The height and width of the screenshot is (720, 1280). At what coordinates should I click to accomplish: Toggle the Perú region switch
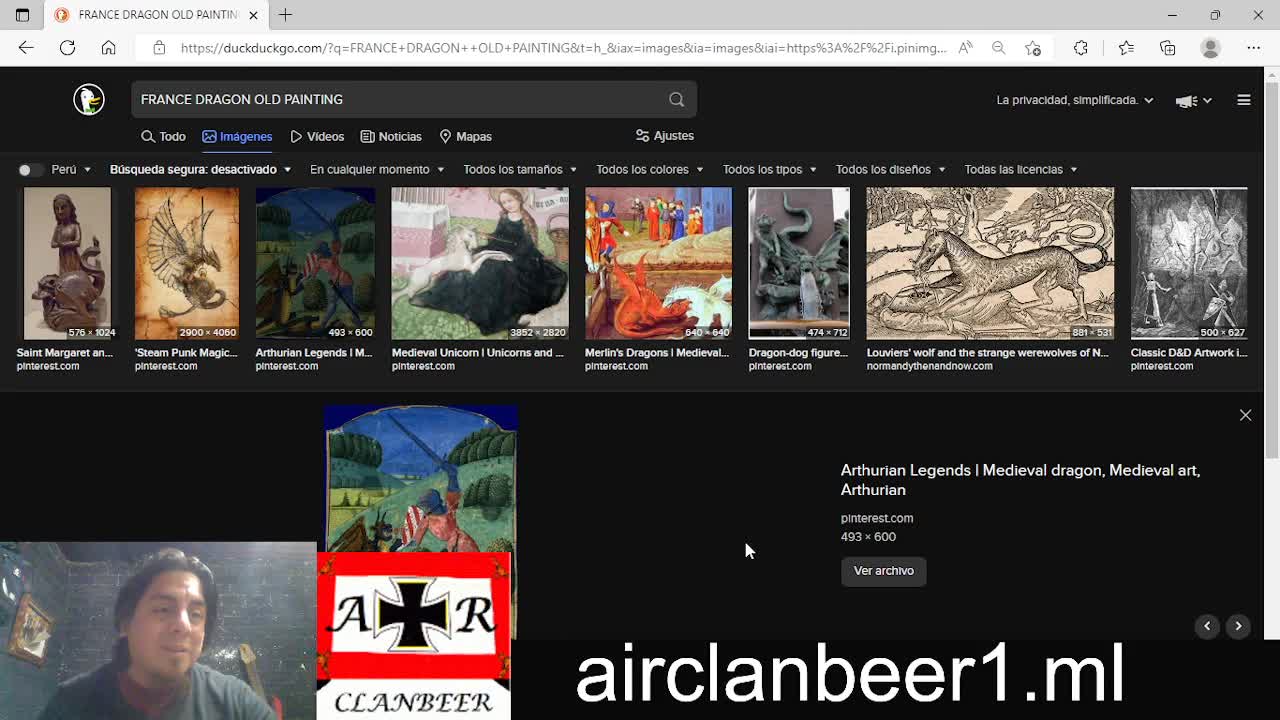(31, 170)
